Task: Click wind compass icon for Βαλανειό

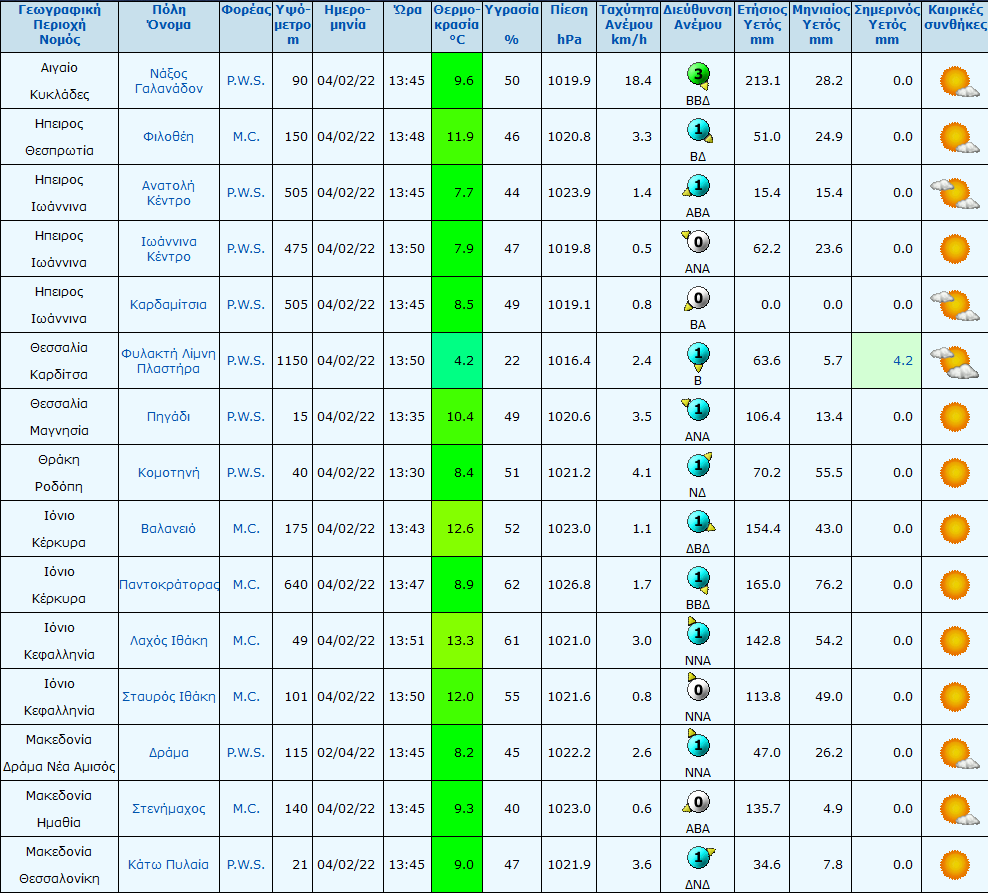Action: point(700,522)
